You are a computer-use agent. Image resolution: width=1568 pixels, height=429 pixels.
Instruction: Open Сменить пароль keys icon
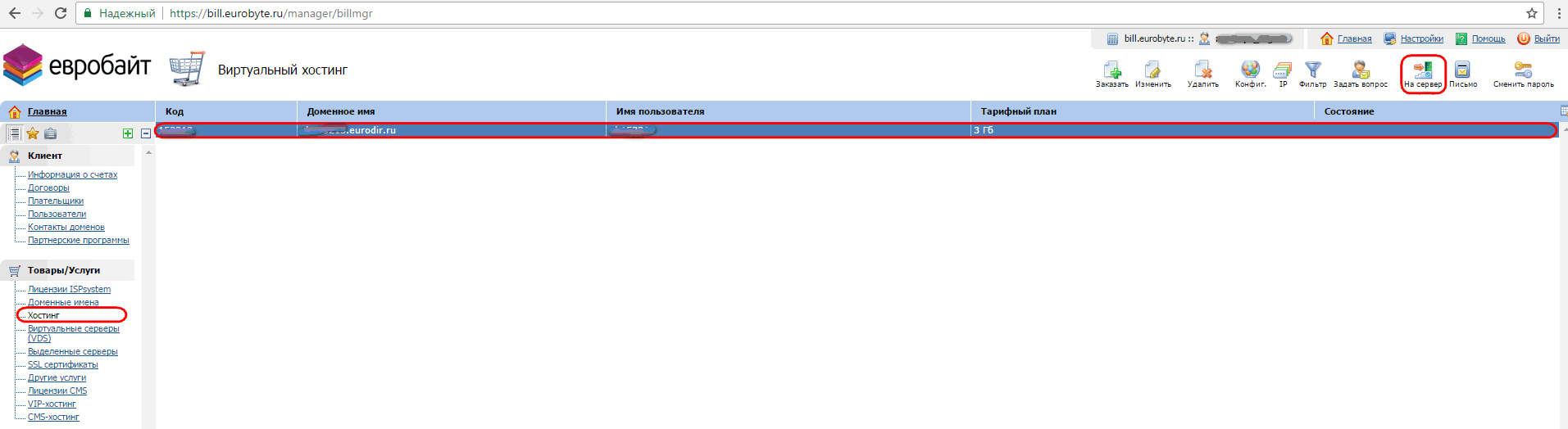[1523, 72]
